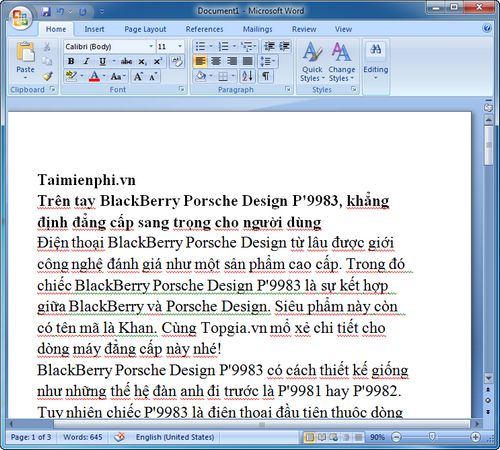Open Change Case Aa dropdown
Image resolution: width=500 pixels, height=450 pixels.
118,77
